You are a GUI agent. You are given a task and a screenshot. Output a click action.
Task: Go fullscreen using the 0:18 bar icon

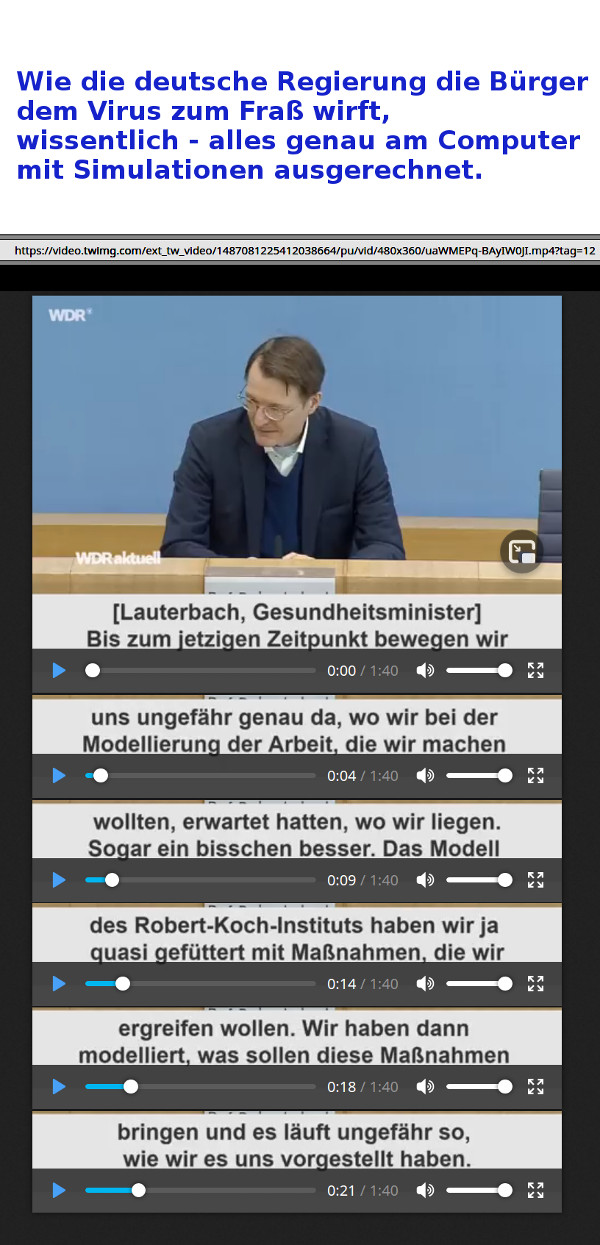click(x=535, y=1087)
